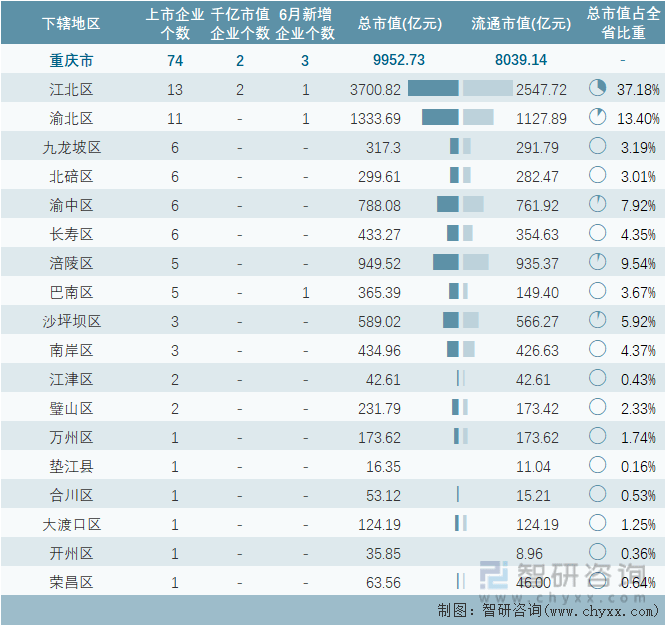The width and height of the screenshot is (665, 625).
Task: Select the circle icon in 垫江县 row
Action: (598, 466)
